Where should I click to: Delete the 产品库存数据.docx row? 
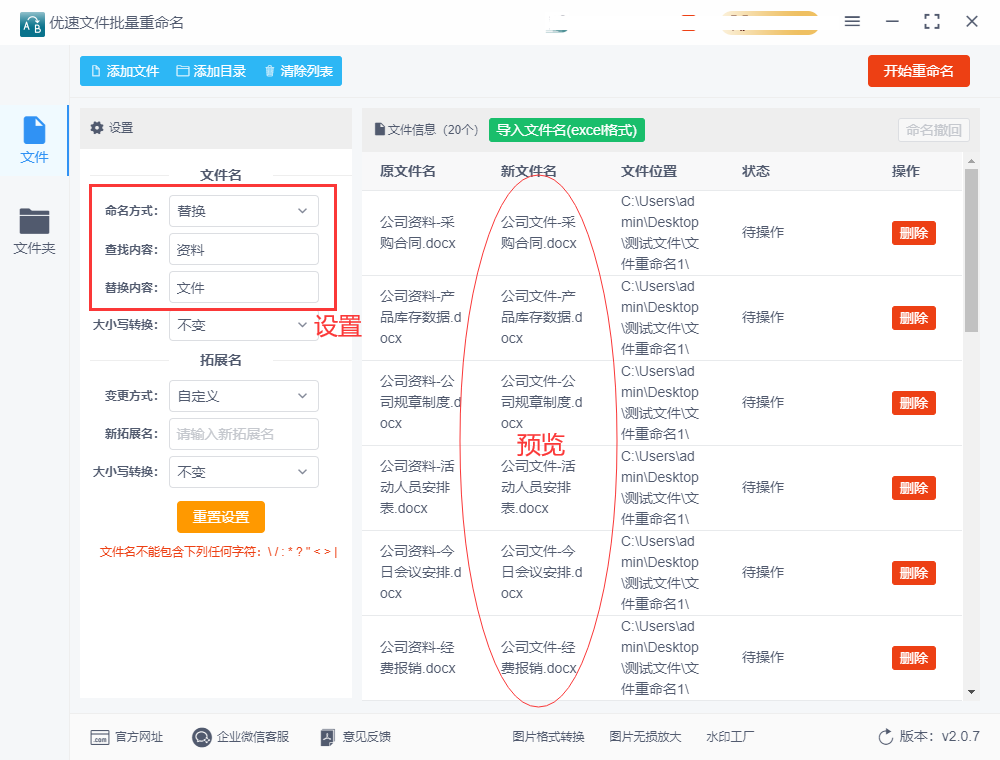click(x=913, y=318)
